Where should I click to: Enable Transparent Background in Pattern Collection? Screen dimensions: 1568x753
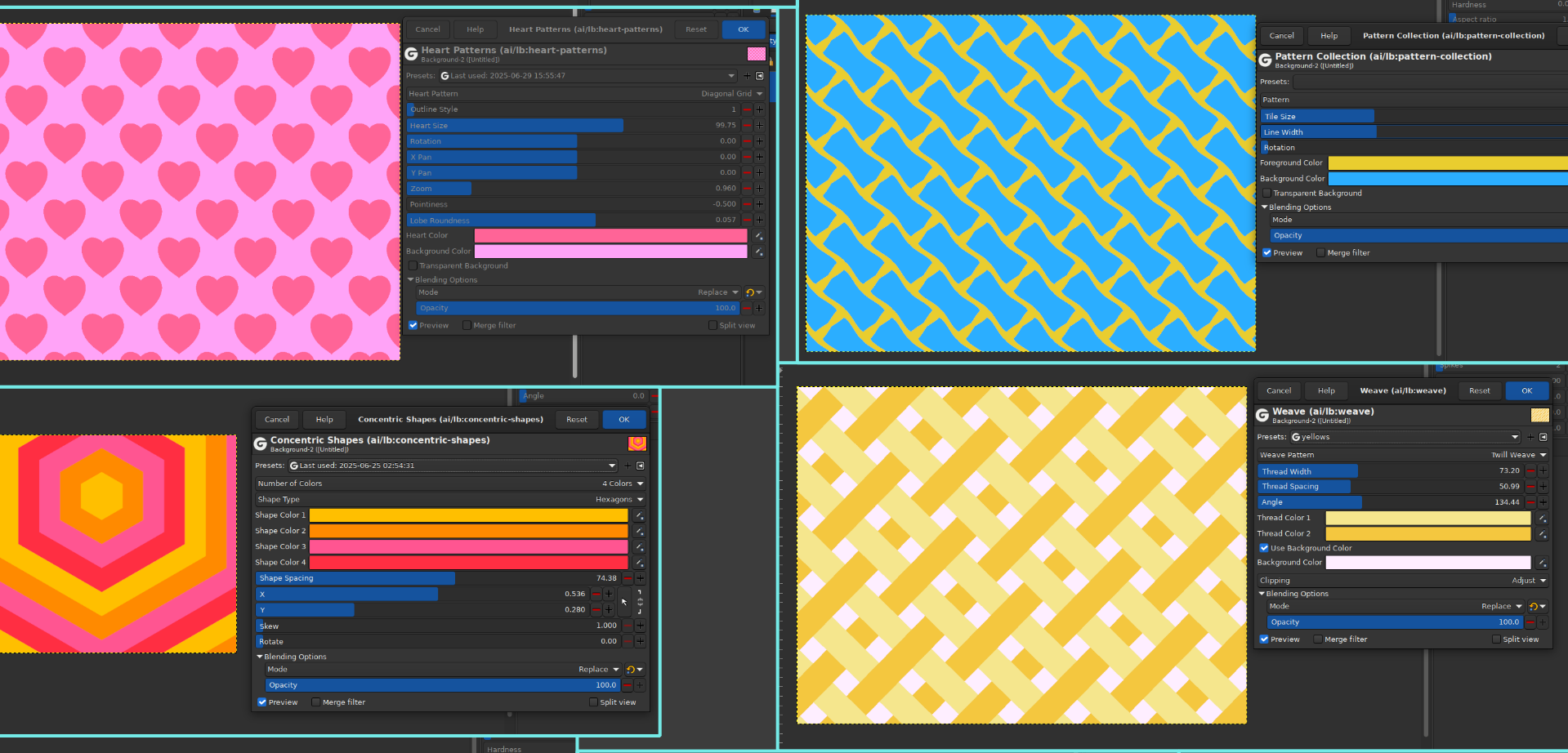click(1267, 194)
